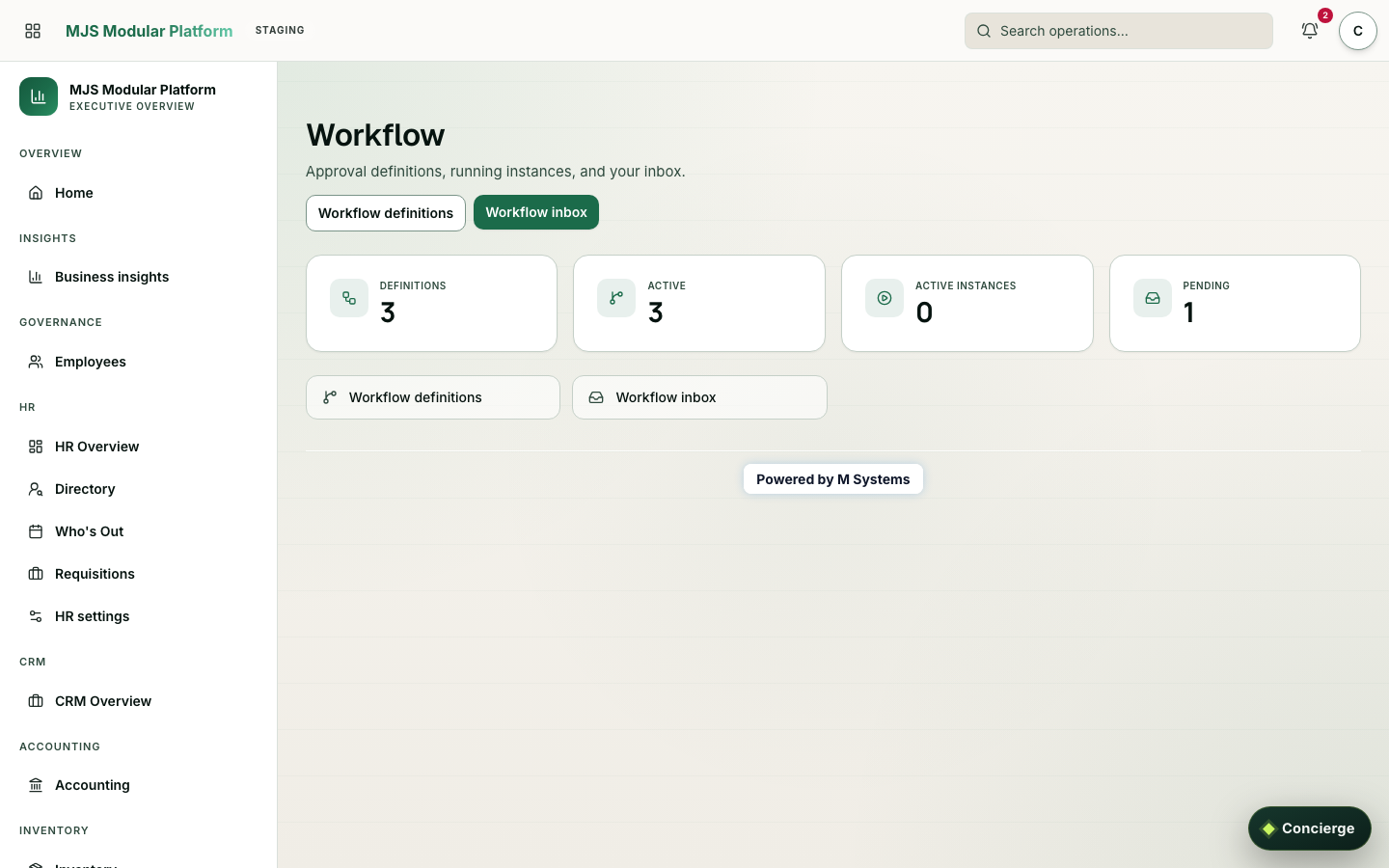Open Business insights page
The height and width of the screenshot is (868, 1389).
coord(138,277)
